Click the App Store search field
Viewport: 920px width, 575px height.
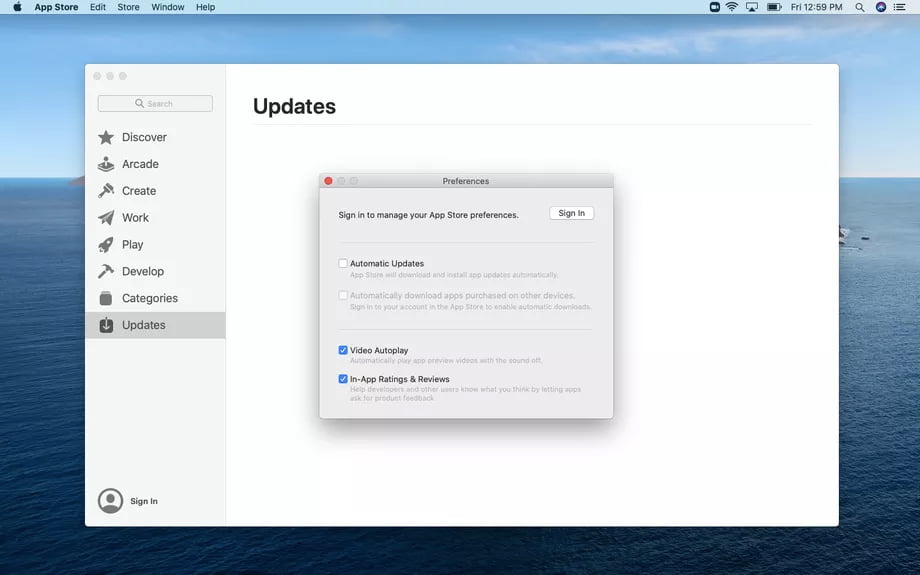coord(155,103)
